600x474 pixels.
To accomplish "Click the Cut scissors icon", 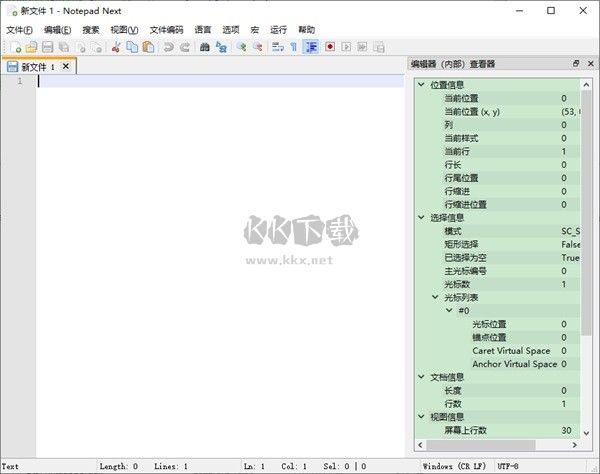I will pyautogui.click(x=116, y=47).
